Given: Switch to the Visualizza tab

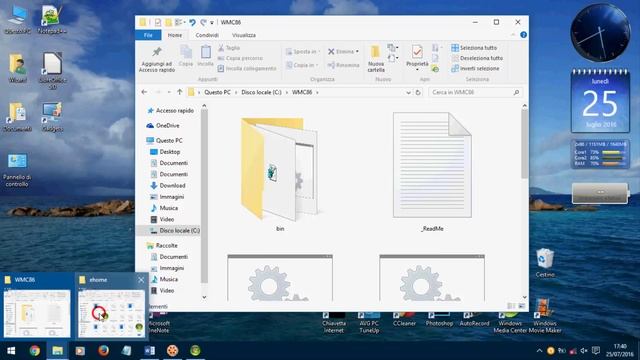Looking at the screenshot, I should coord(244,35).
